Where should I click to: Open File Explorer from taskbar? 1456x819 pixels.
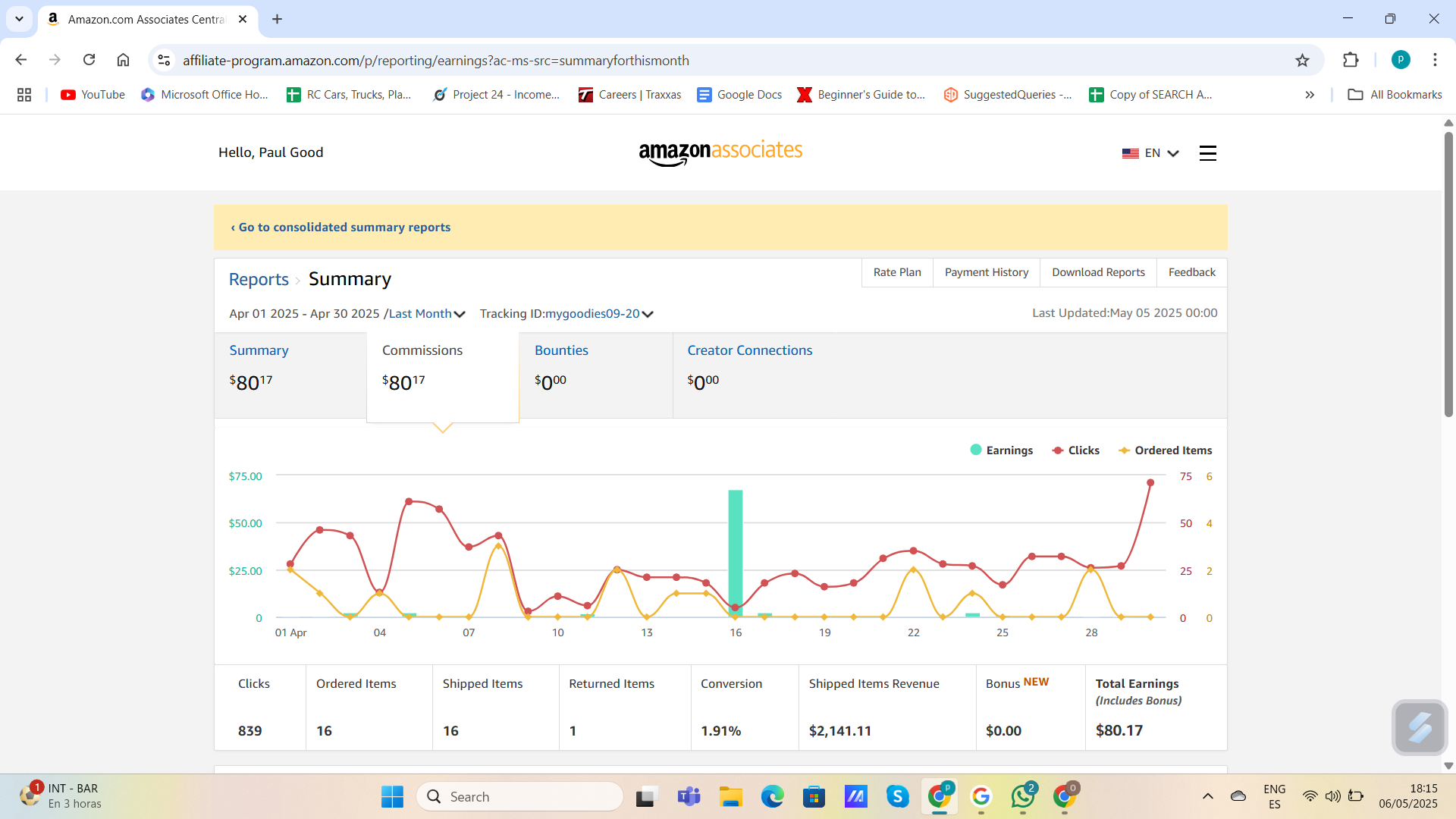coord(730,796)
